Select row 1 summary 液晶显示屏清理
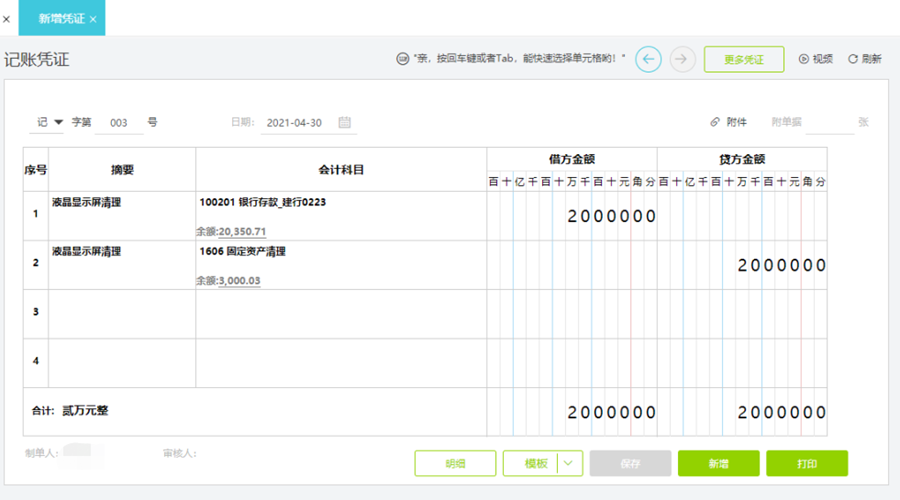 pyautogui.click(x=87, y=202)
